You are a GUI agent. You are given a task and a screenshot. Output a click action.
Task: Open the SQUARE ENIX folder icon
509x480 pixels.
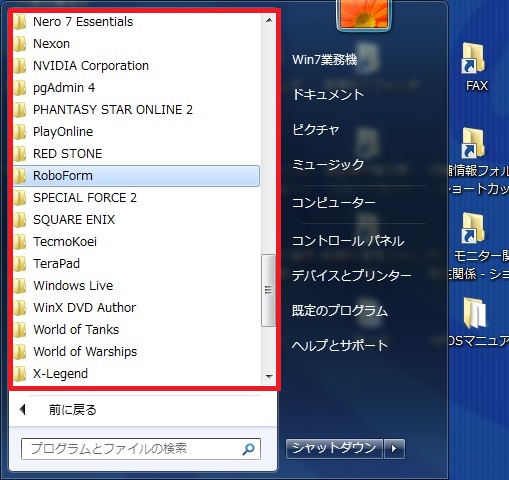click(20, 220)
